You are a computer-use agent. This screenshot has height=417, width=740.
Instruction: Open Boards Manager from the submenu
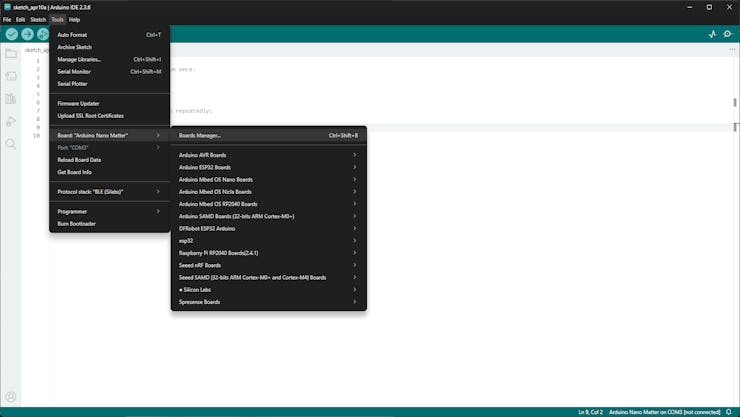(x=269, y=135)
